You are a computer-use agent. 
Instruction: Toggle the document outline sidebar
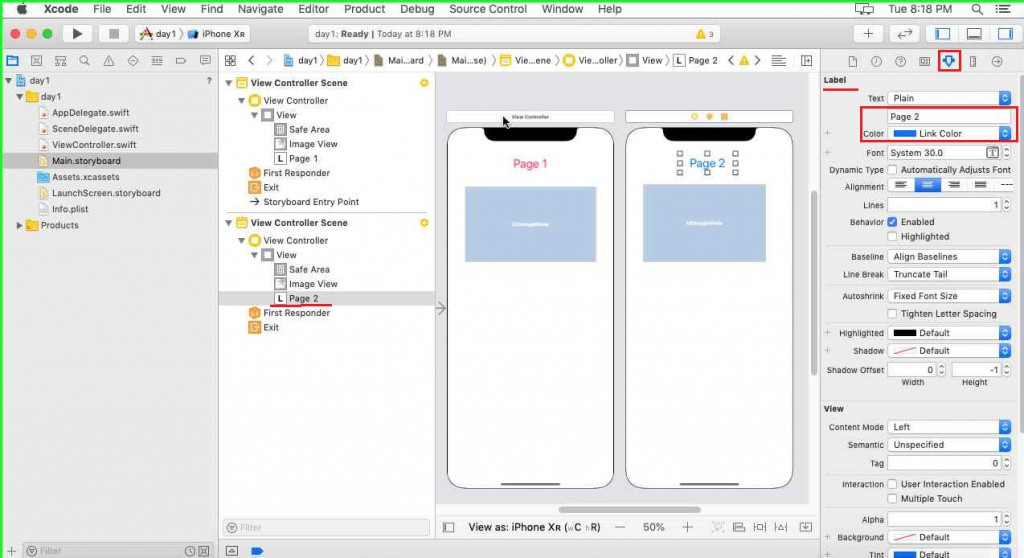[x=449, y=527]
